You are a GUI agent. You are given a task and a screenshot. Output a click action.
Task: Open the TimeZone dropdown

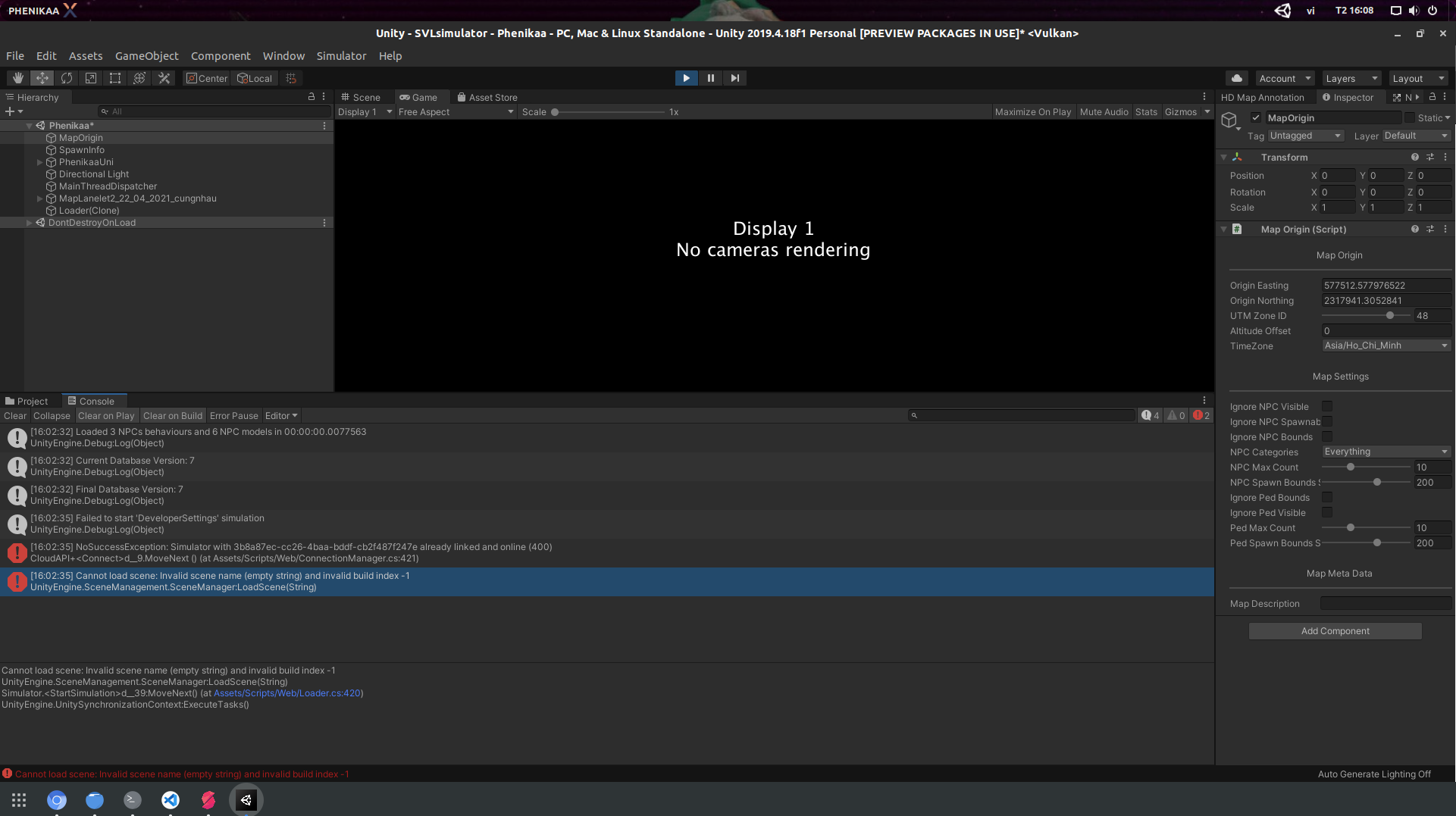[x=1386, y=345]
